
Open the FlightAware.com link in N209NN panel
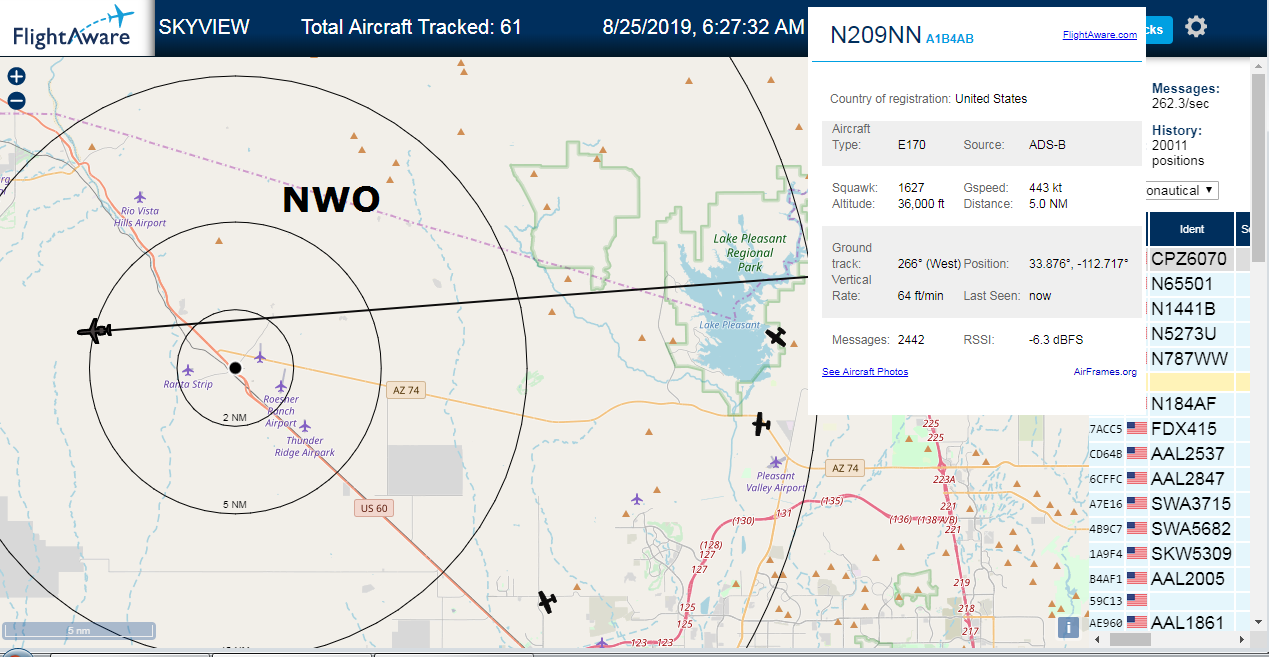(x=1099, y=34)
